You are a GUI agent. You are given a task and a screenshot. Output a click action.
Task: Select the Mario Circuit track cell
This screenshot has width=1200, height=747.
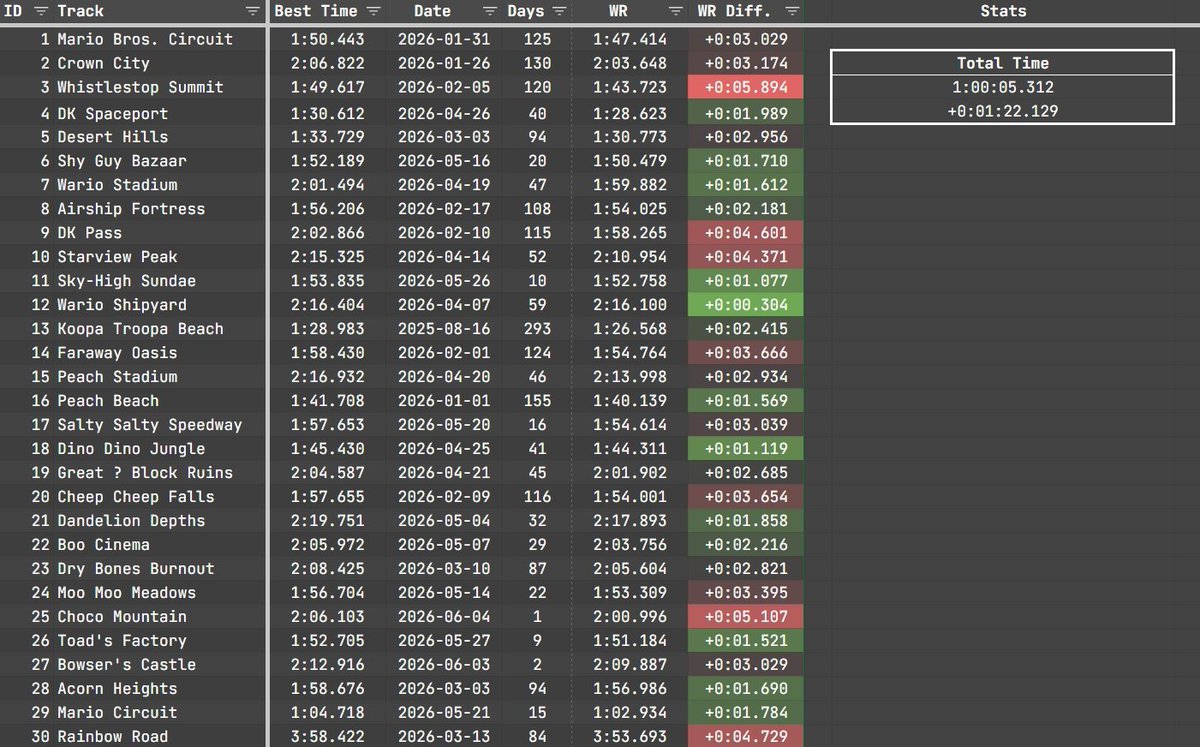tap(160, 713)
